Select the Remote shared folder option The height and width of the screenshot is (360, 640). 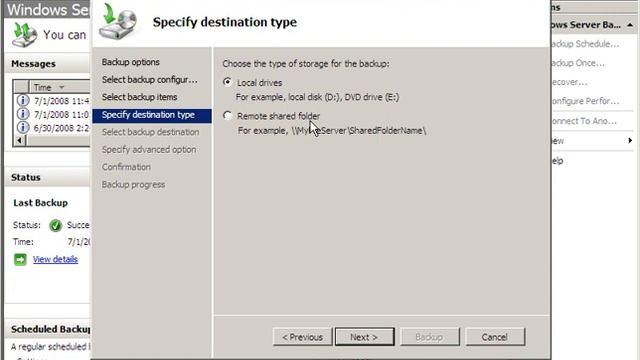[227, 116]
